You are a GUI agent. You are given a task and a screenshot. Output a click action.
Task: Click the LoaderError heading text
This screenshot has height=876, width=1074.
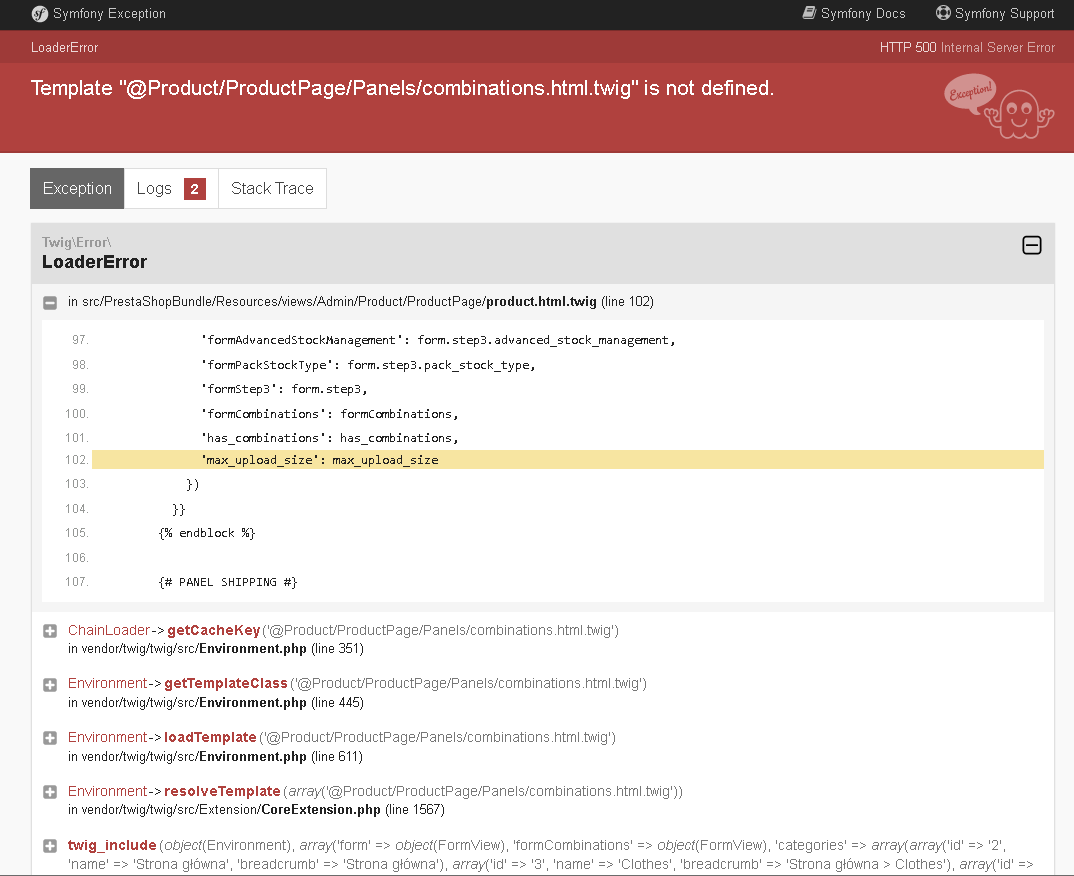[95, 262]
